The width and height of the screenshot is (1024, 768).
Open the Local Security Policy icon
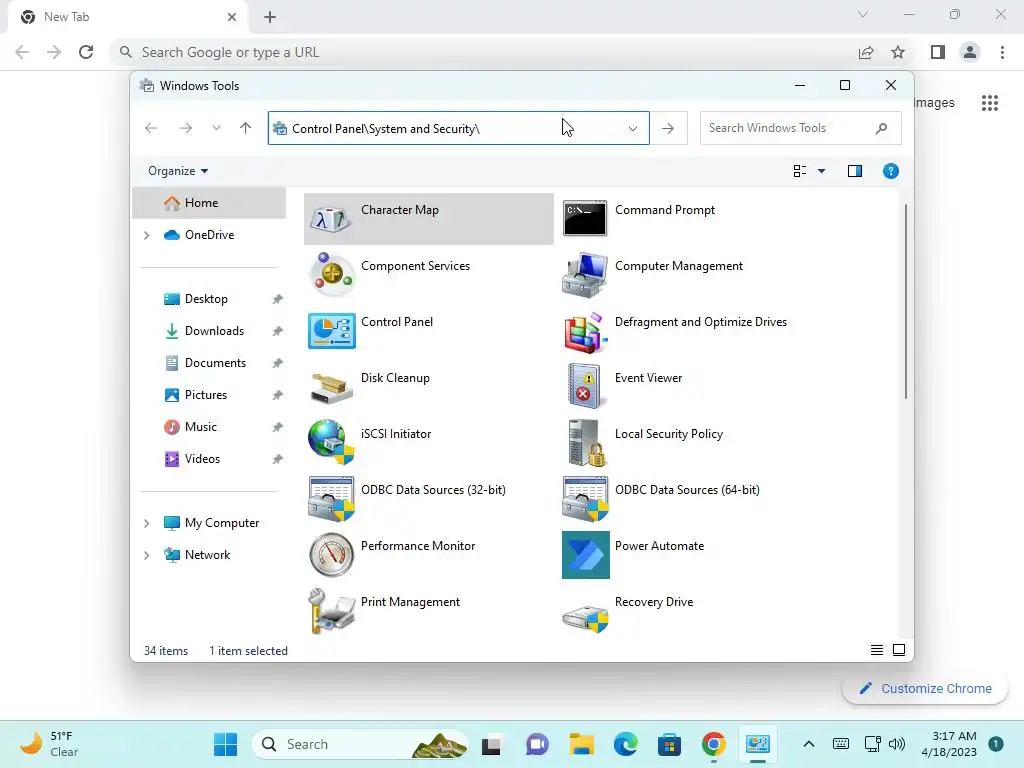click(586, 443)
